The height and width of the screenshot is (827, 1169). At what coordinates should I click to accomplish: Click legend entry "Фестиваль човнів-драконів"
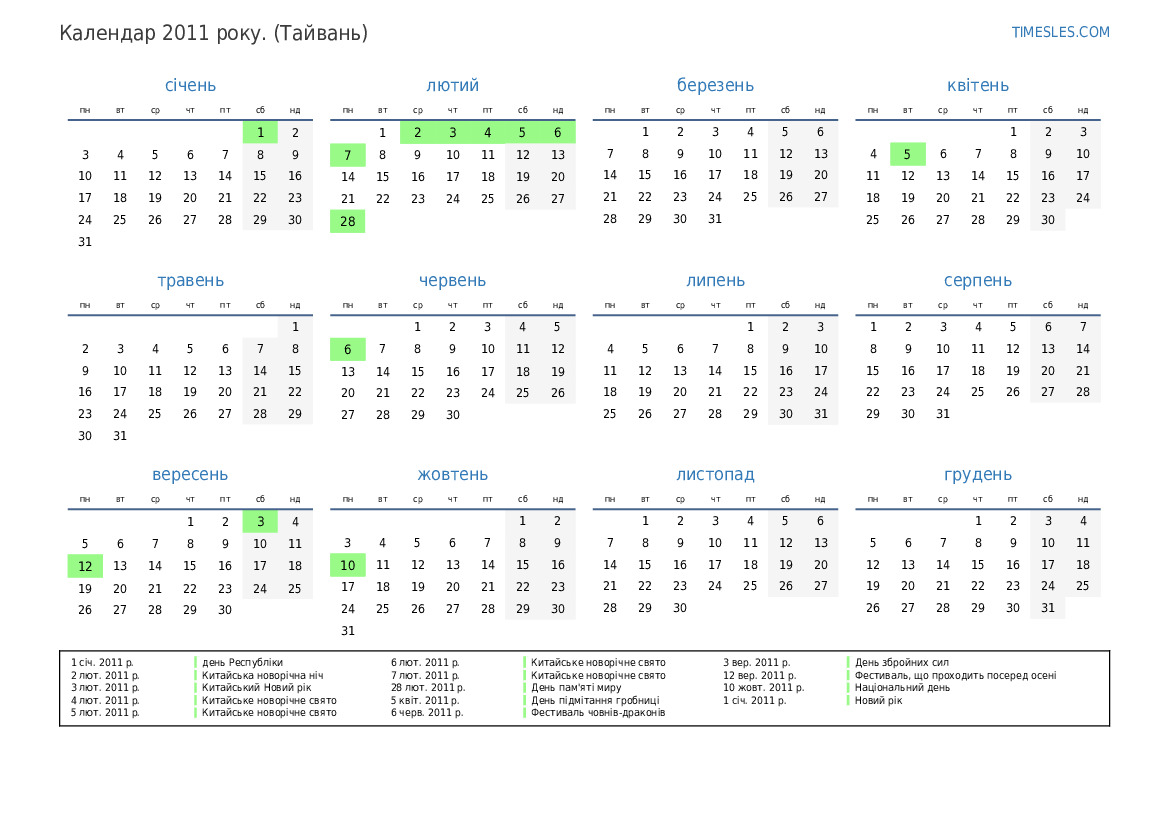[x=598, y=713]
